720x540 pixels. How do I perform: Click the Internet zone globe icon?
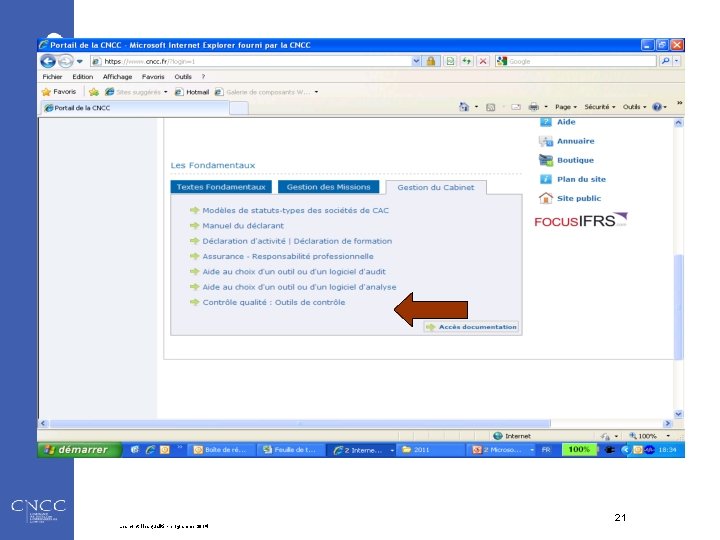tap(498, 436)
